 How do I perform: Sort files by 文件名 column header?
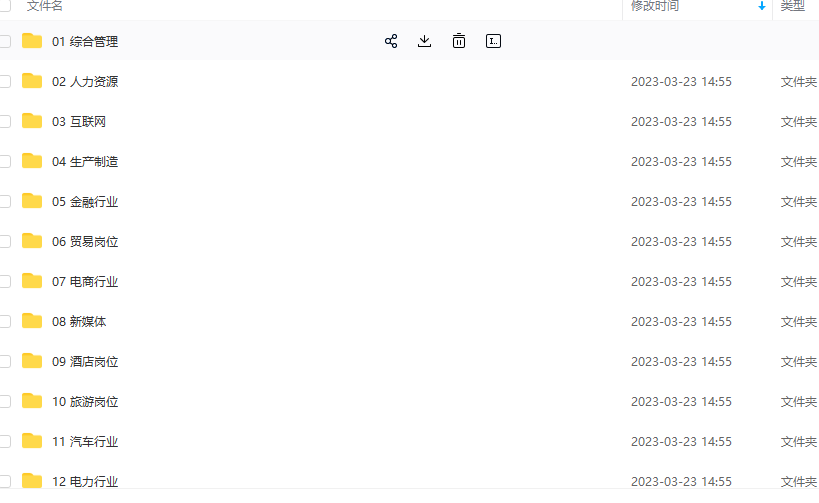click(45, 6)
